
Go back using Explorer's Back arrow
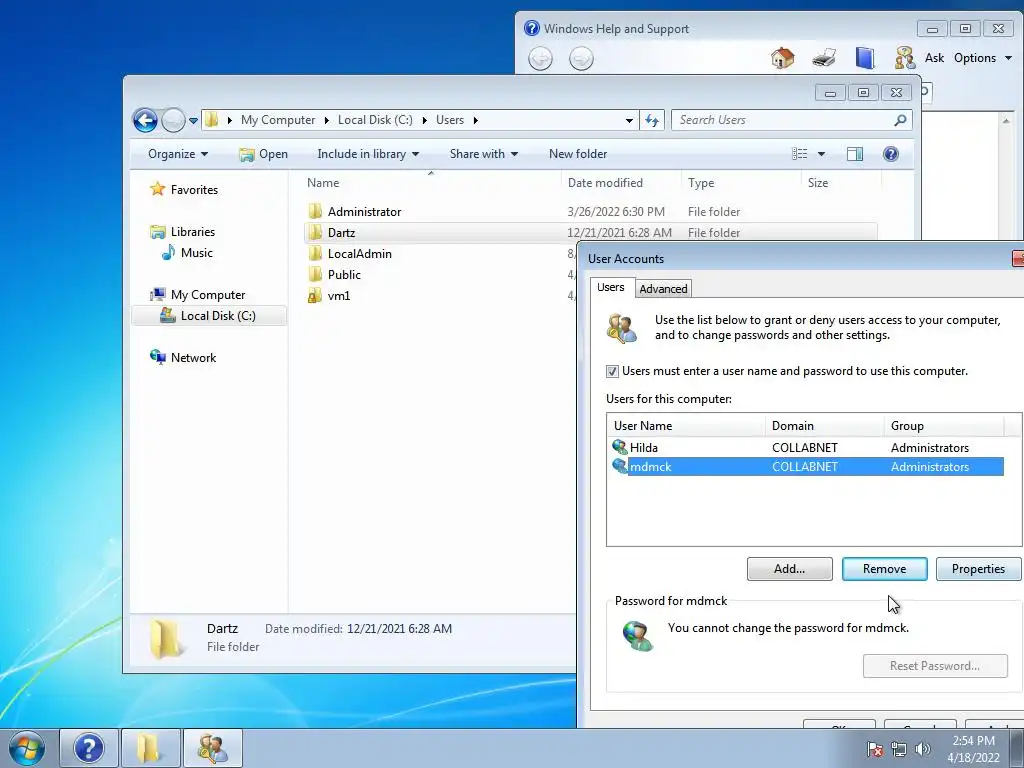pos(145,120)
